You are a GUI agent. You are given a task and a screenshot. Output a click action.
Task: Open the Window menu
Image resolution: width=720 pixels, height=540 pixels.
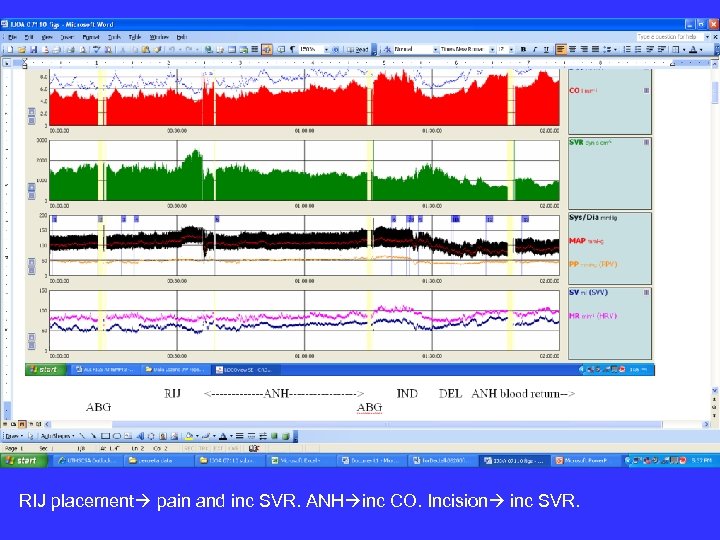(159, 37)
